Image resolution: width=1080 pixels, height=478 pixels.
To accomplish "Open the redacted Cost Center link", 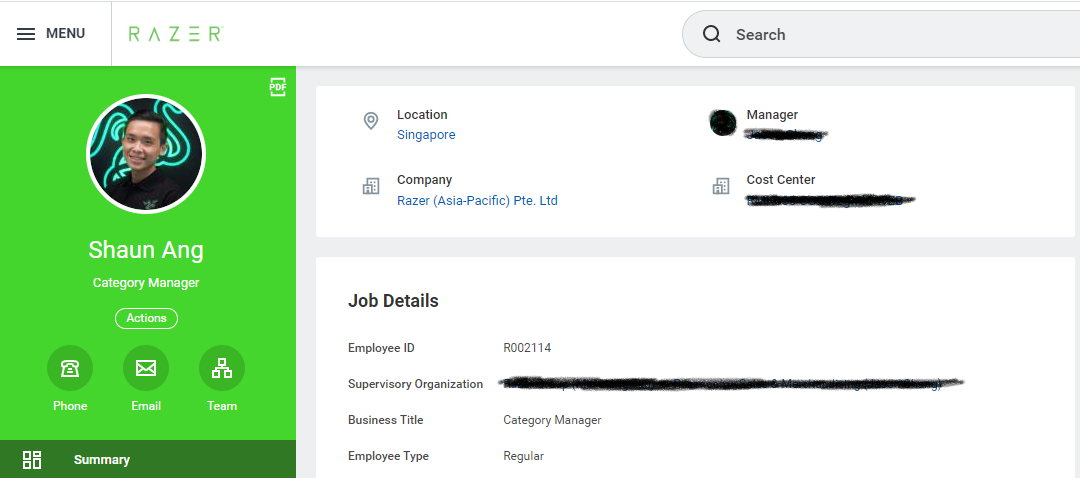I will tap(830, 201).
